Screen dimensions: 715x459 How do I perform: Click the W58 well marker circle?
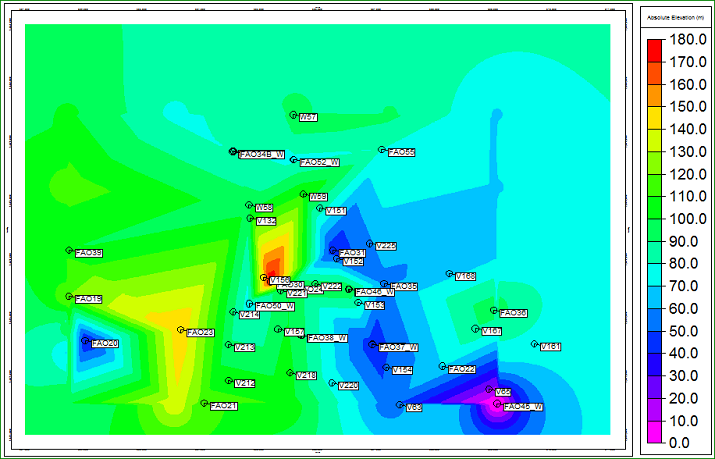point(249,205)
